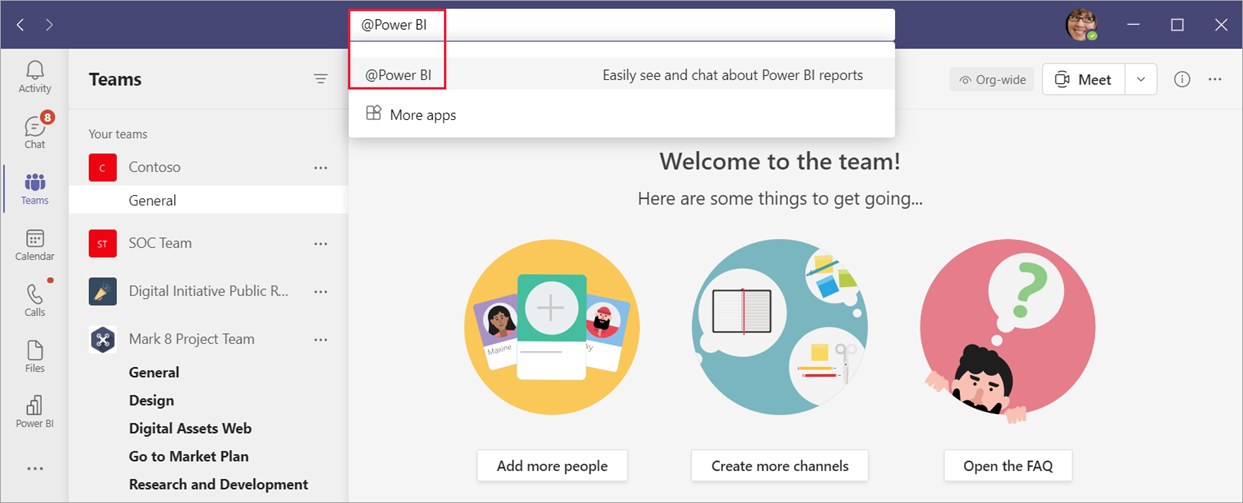Open Contoso team more options
The width and height of the screenshot is (1243, 503).
click(x=321, y=167)
